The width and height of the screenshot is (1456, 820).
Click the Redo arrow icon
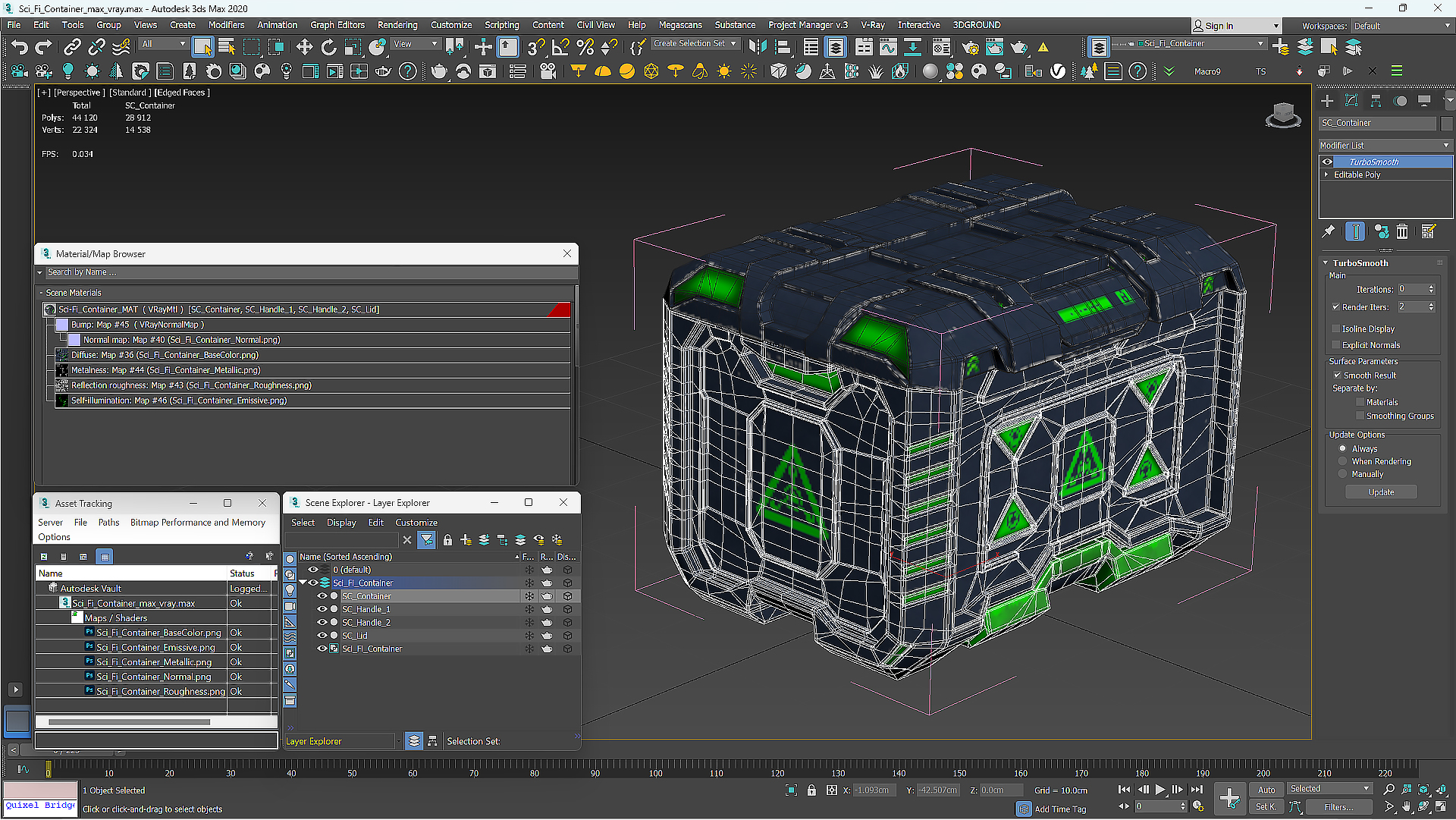pos(43,47)
